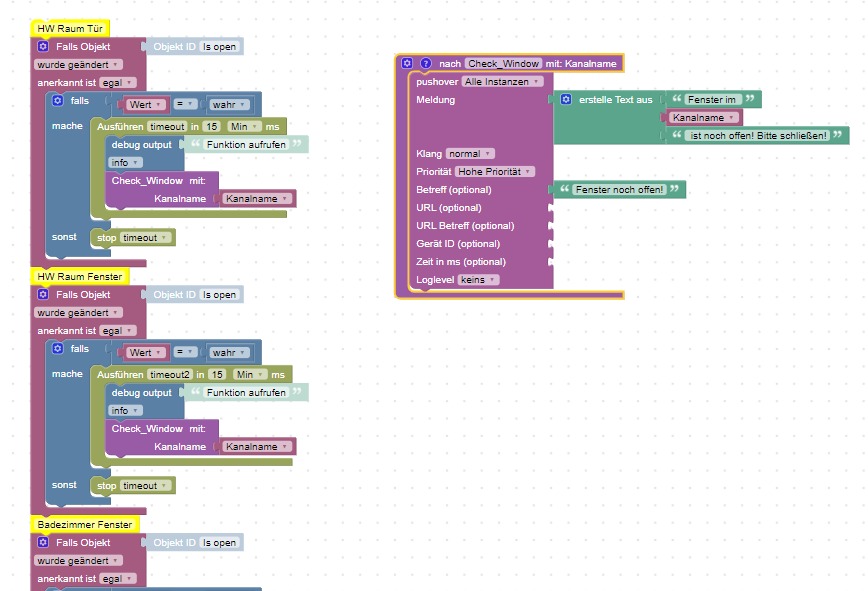Click gear icon of Falls Objekt under HW Raum Tür
868x591 pixels.
pos(43,46)
